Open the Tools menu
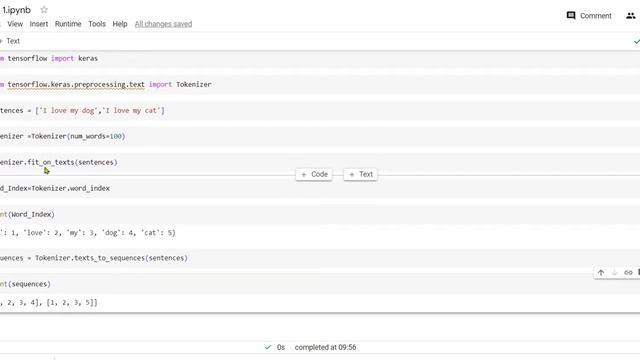This screenshot has width=640, height=360. coord(97,24)
